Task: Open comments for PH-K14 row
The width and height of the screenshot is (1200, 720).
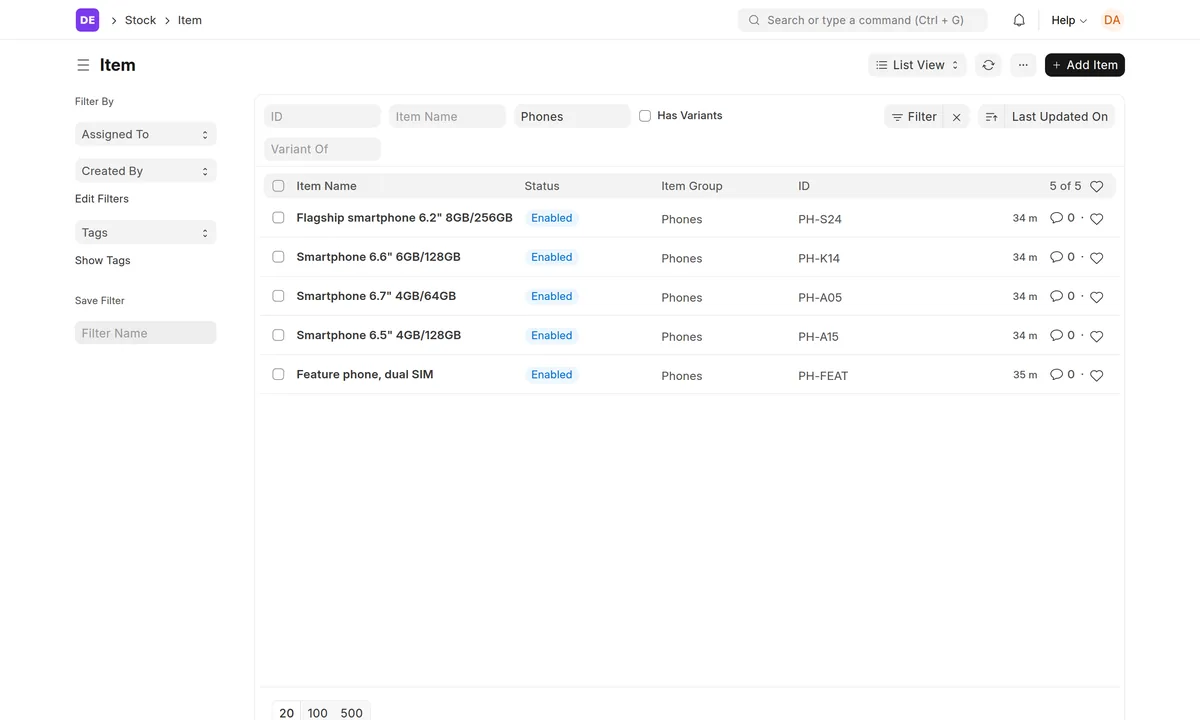Action: [x=1062, y=257]
